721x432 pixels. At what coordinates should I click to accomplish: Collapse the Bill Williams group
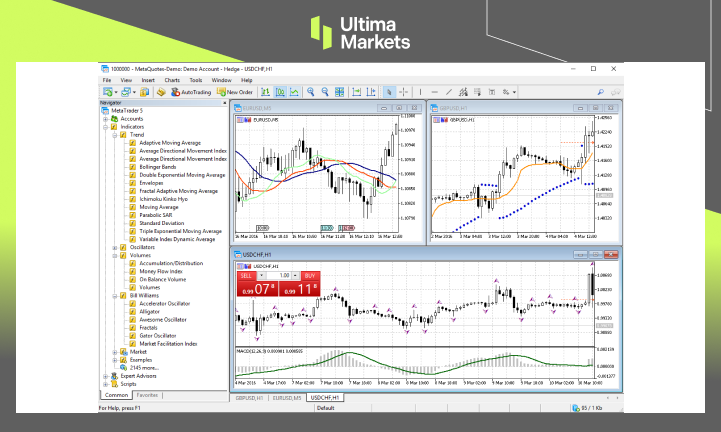(114, 296)
